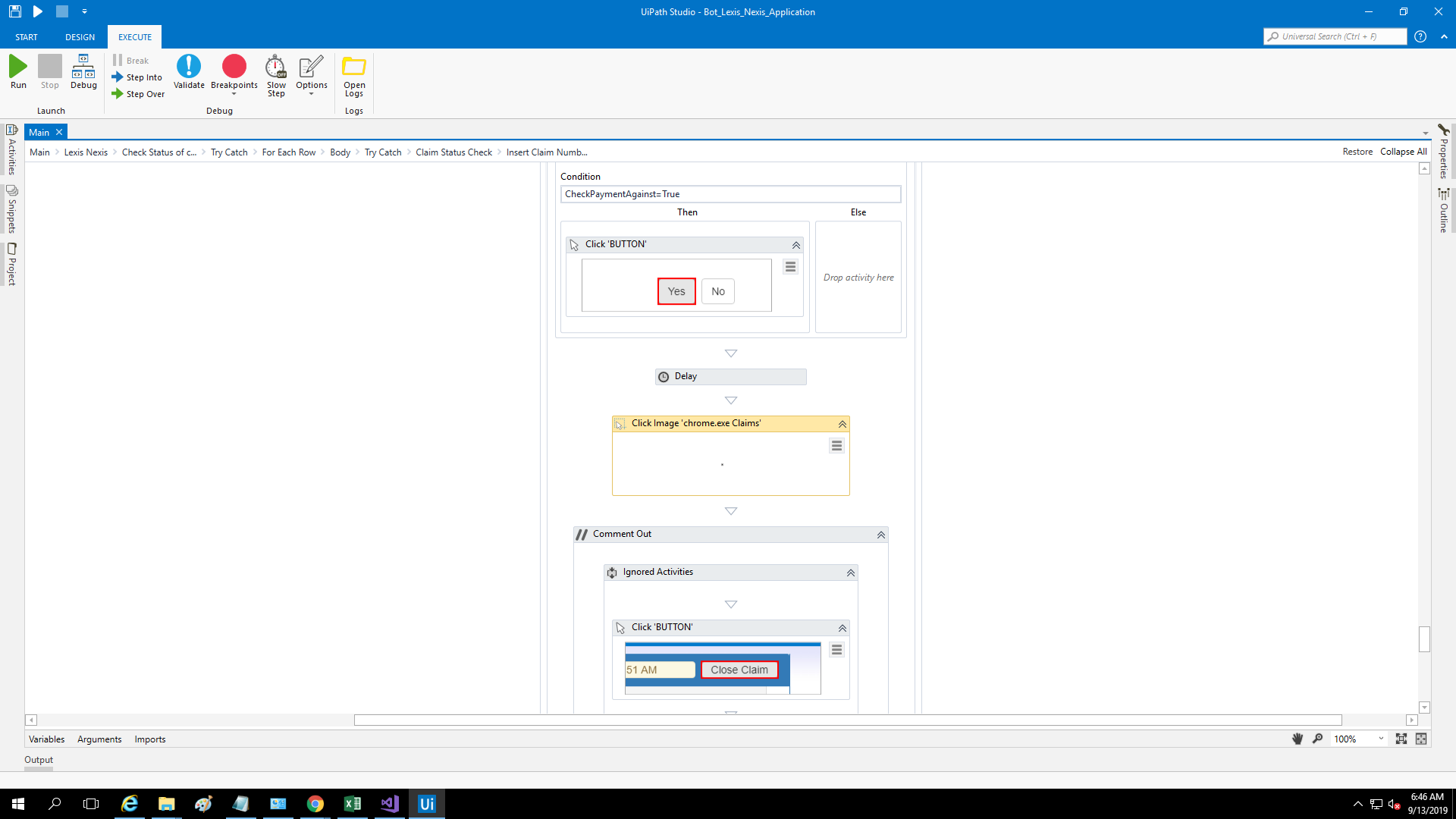Click the Condition expression field
The image size is (1456, 819).
[730, 194]
